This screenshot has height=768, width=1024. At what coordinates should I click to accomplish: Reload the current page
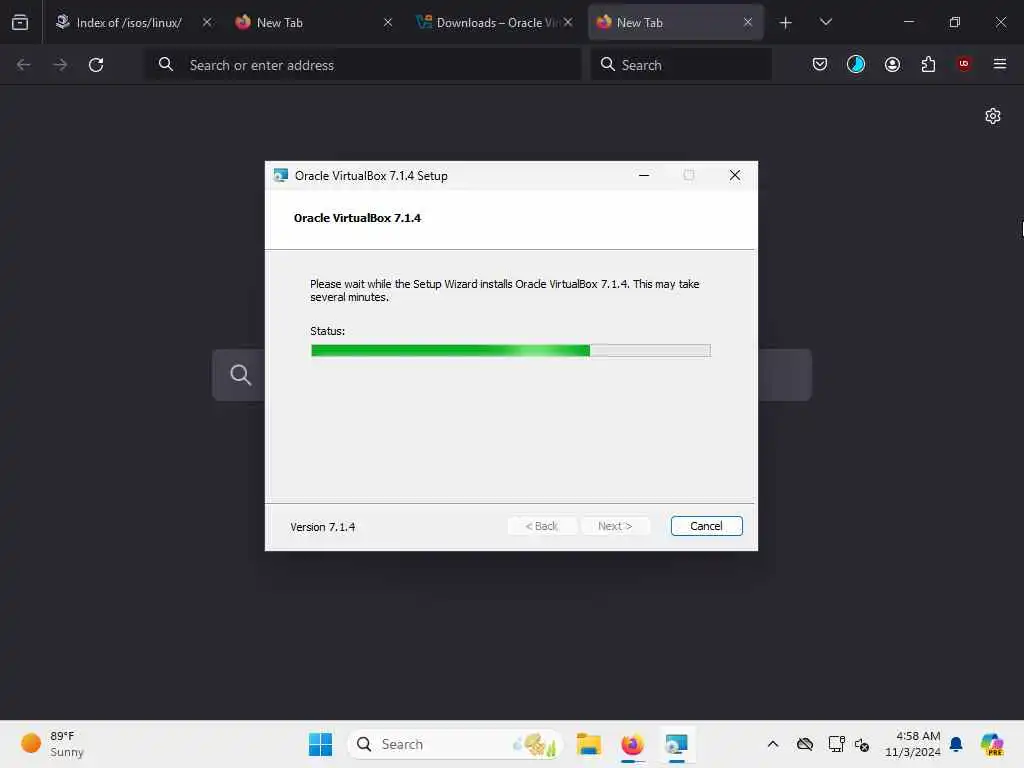click(x=96, y=65)
